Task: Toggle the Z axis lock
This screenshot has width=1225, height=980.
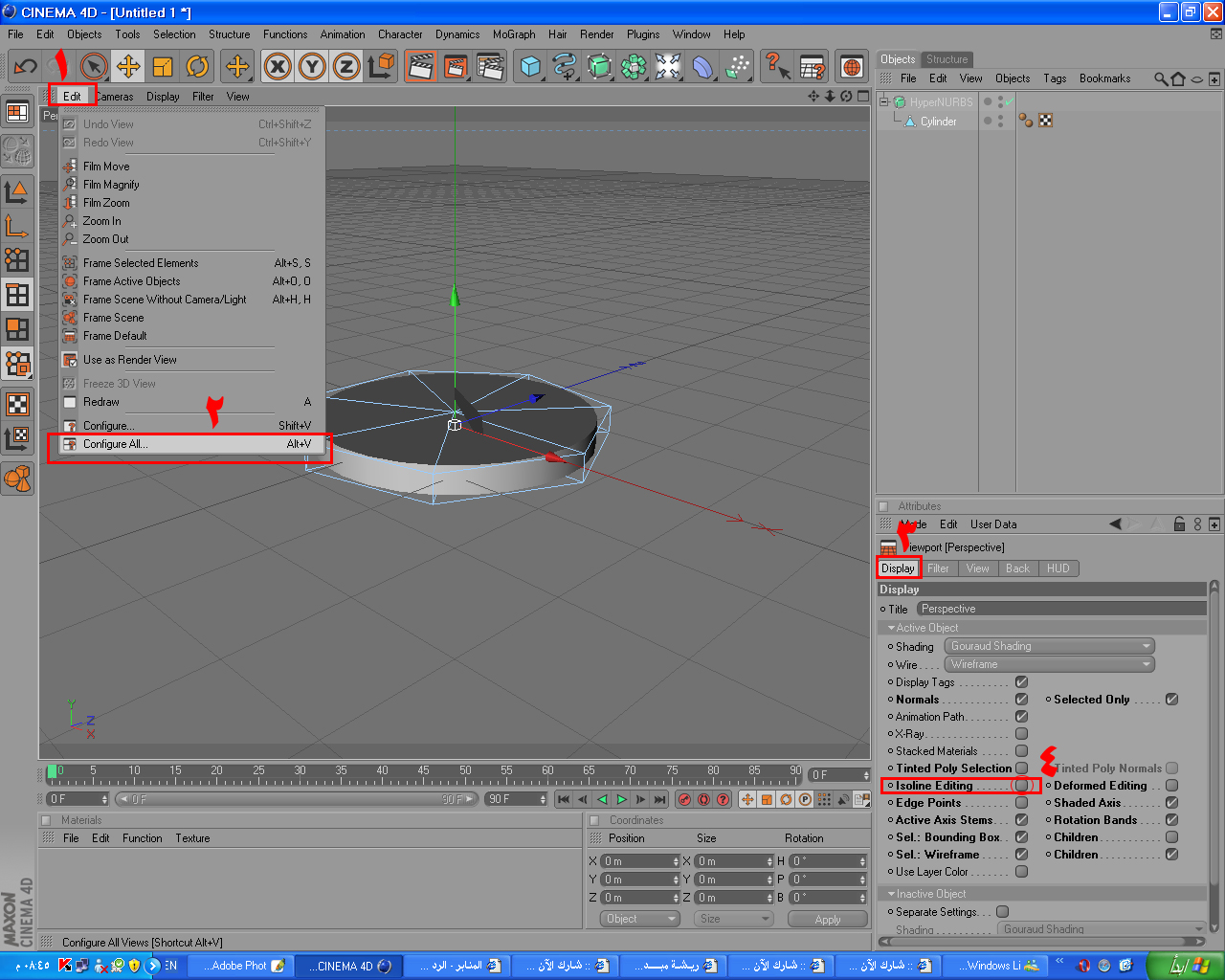Action: (x=346, y=66)
